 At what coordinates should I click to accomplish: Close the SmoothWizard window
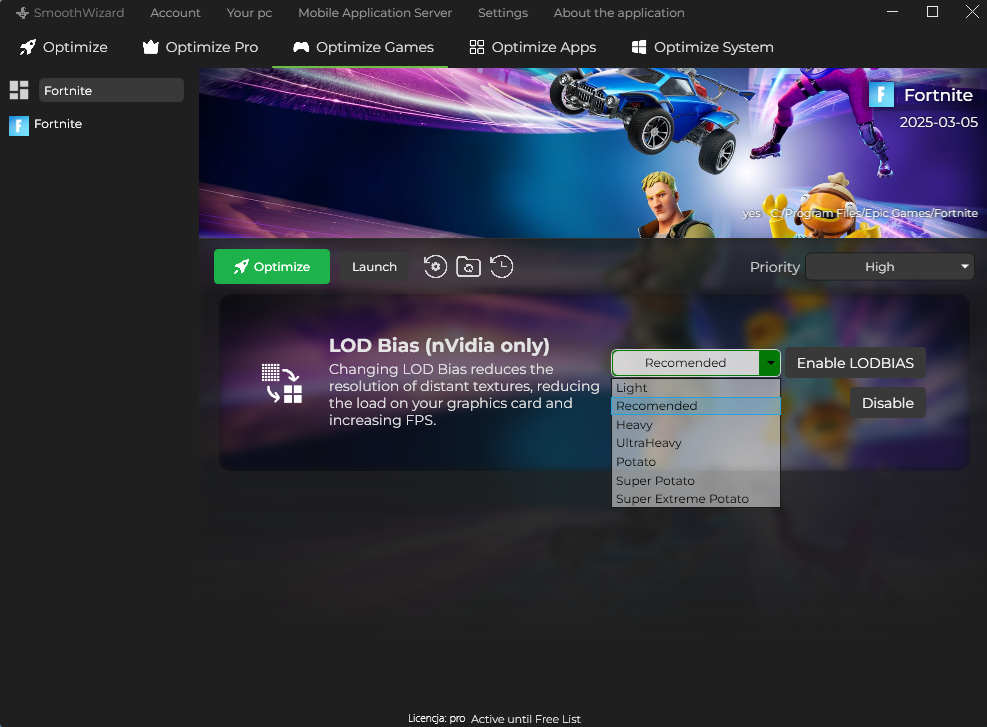point(972,12)
